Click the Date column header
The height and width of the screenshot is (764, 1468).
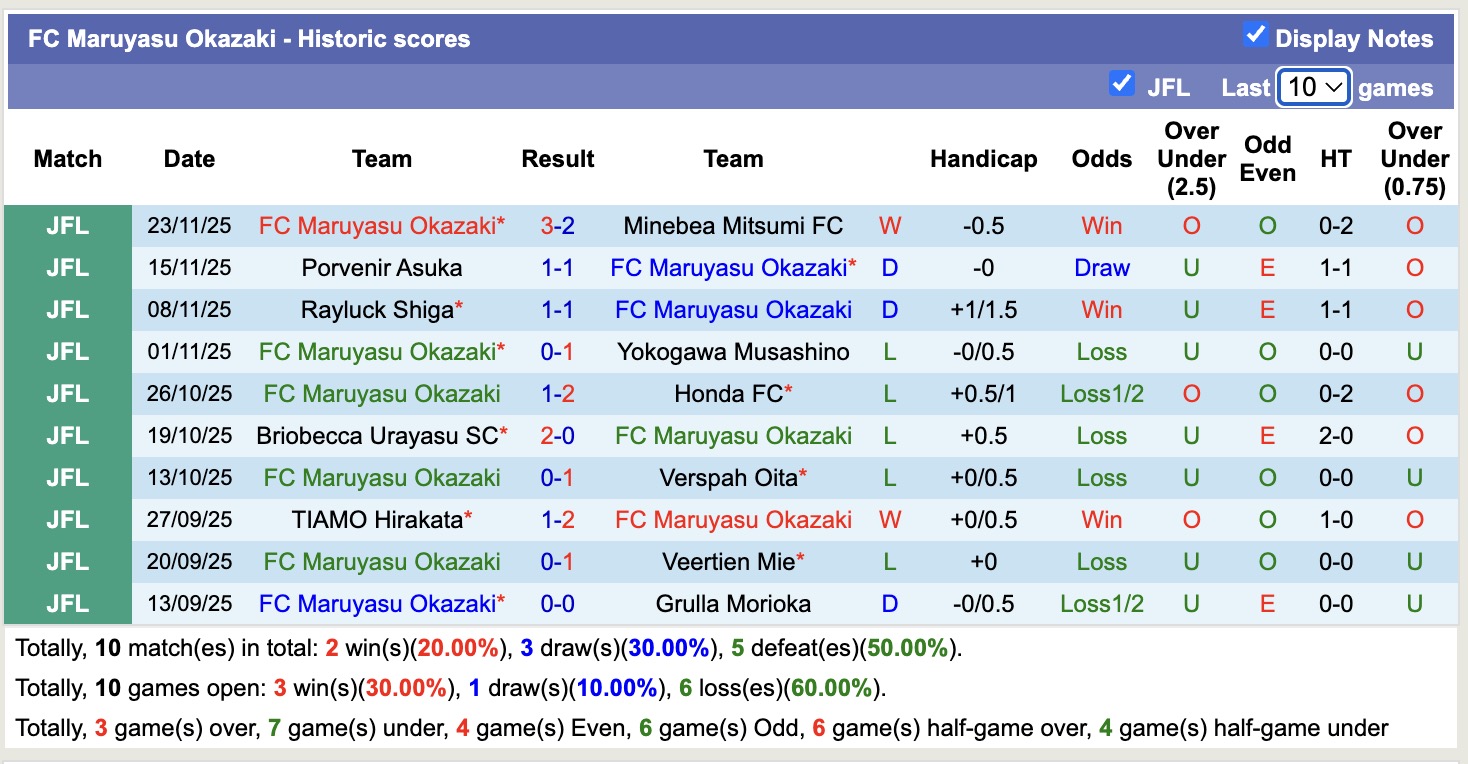pos(189,159)
